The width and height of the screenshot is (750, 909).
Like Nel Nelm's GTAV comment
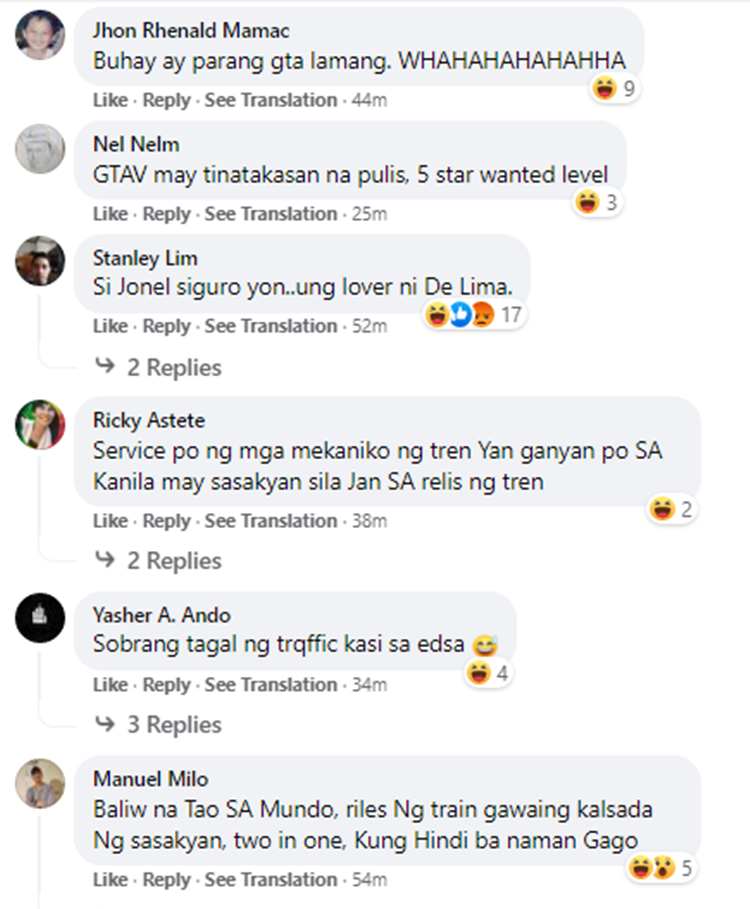(110, 214)
